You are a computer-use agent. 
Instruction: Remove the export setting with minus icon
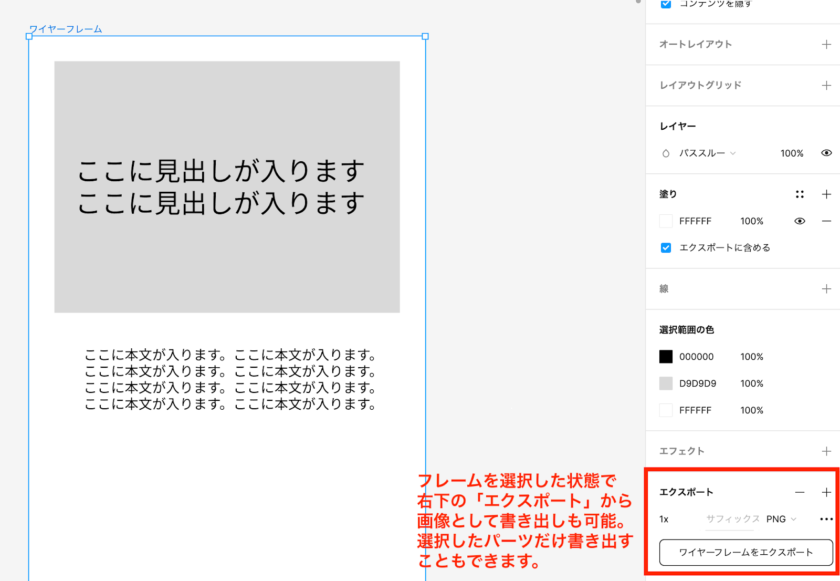(799, 492)
